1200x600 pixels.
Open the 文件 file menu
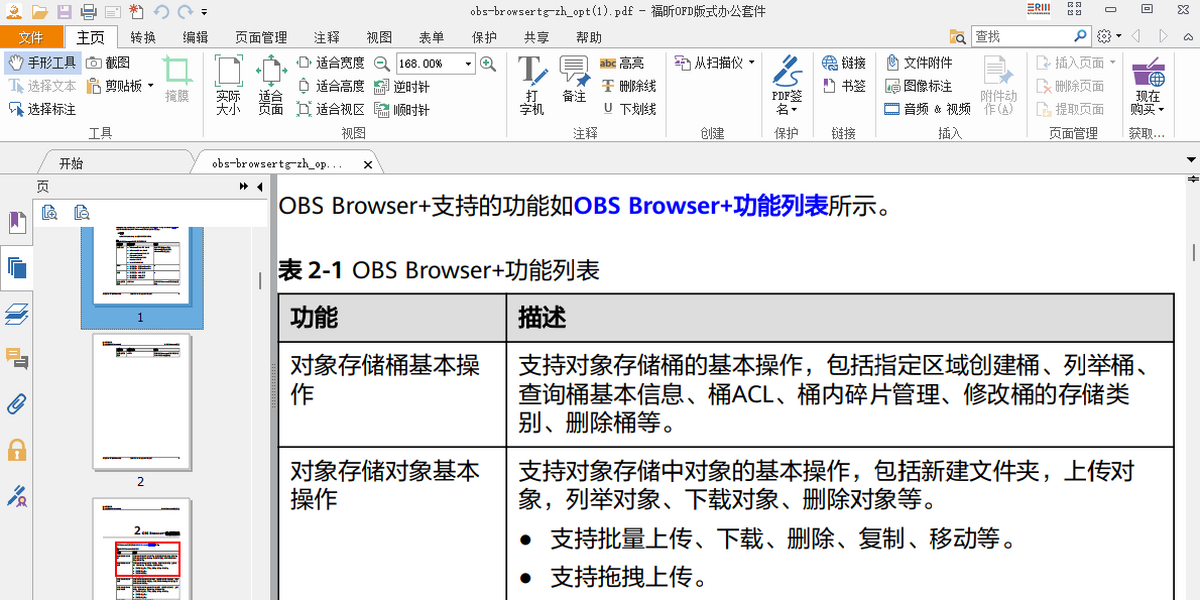point(31,37)
